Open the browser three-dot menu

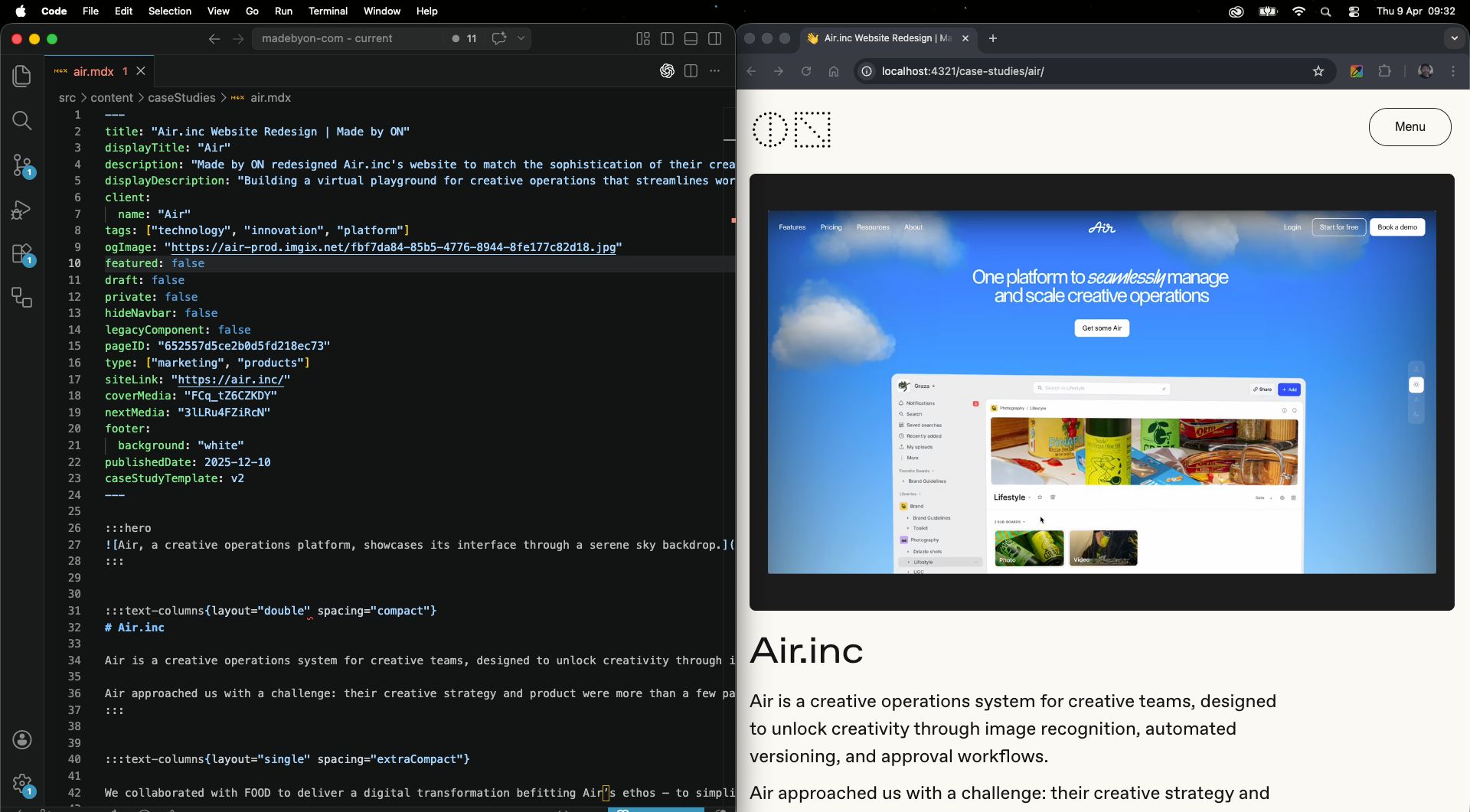[x=1453, y=71]
